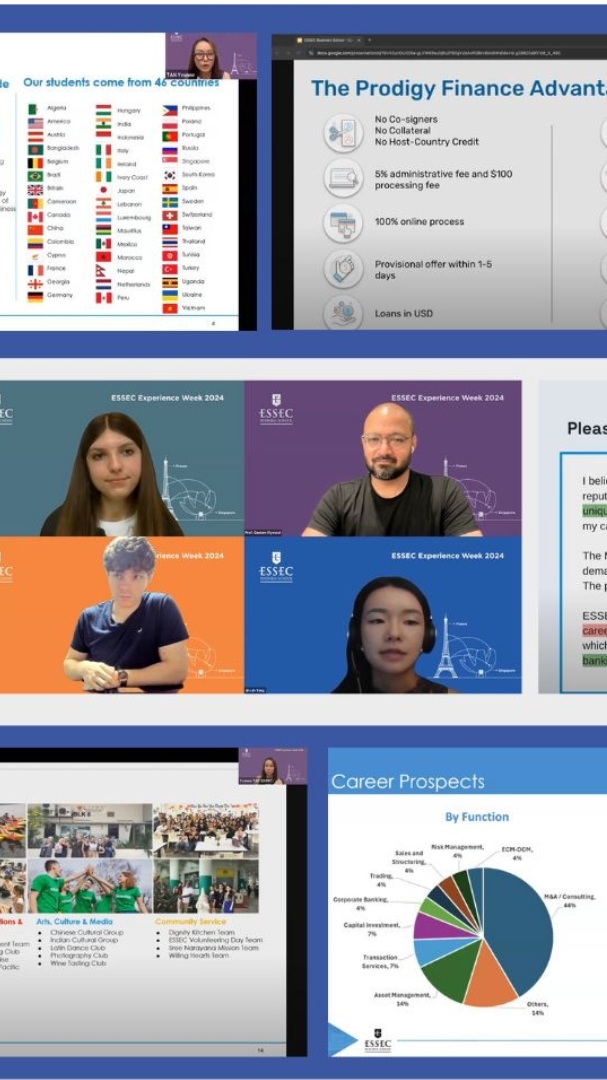This screenshot has width=607, height=1080.
Task: Click the Peru flag icon
Action: 103,298
